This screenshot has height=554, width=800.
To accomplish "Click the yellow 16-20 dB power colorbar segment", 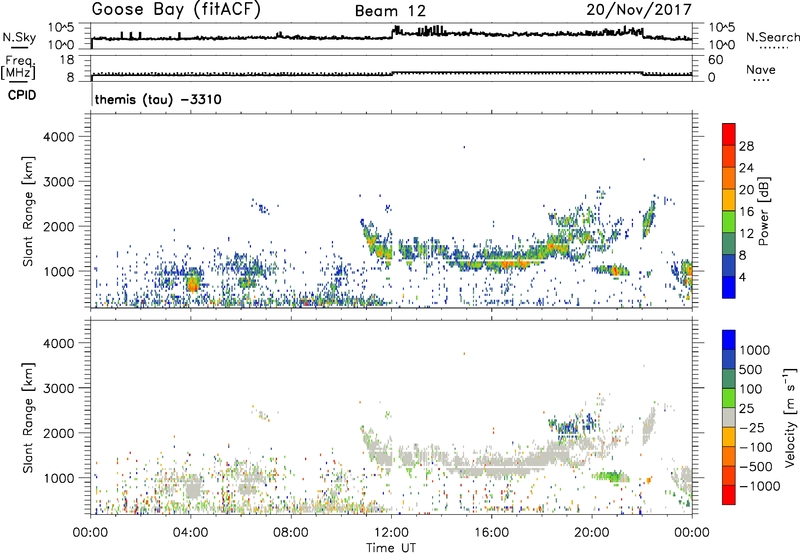I will (x=729, y=199).
